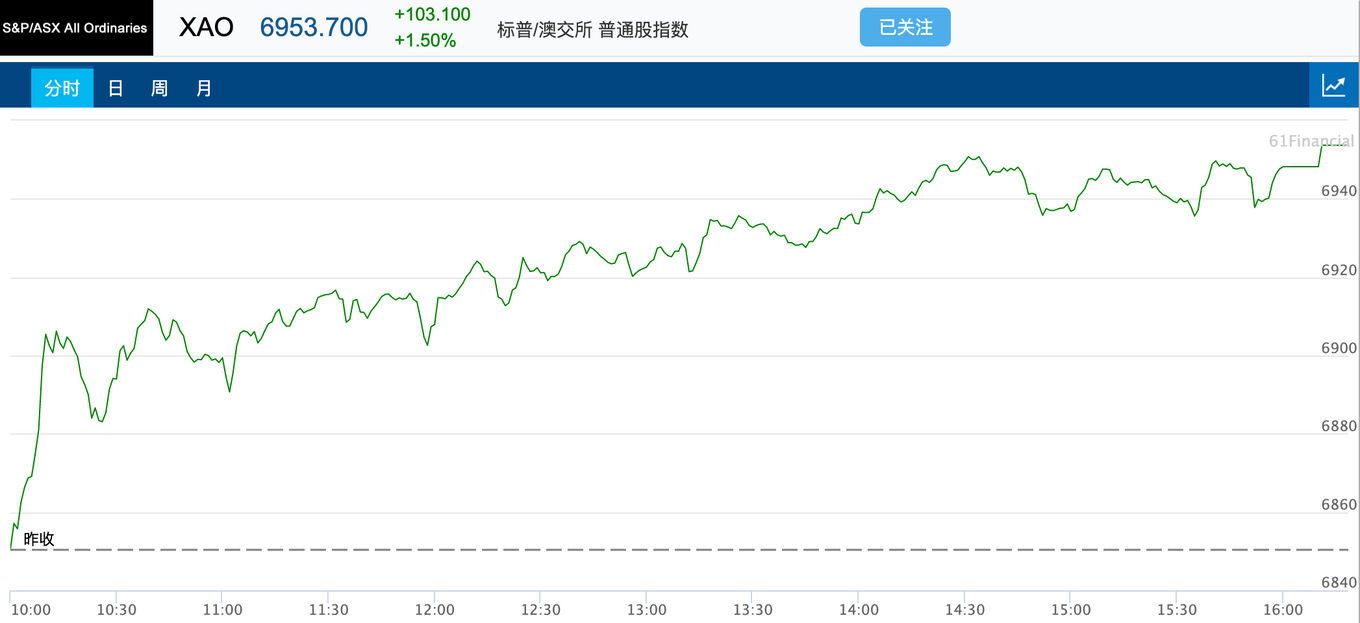
Task: Click the 10:30 time axis label
Action: pos(116,610)
